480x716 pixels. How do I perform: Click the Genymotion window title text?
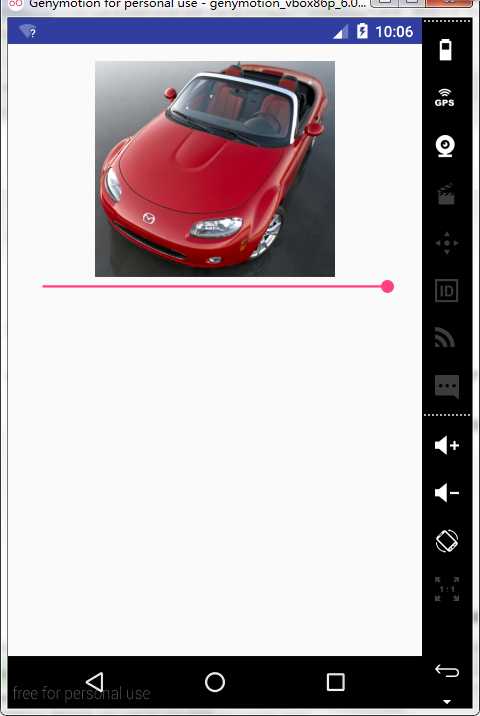[x=197, y=4]
